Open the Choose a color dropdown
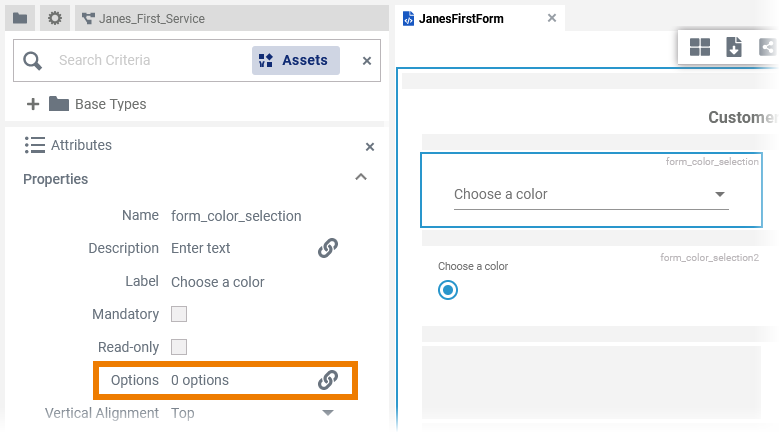Viewport: 780px width, 433px height. 720,195
